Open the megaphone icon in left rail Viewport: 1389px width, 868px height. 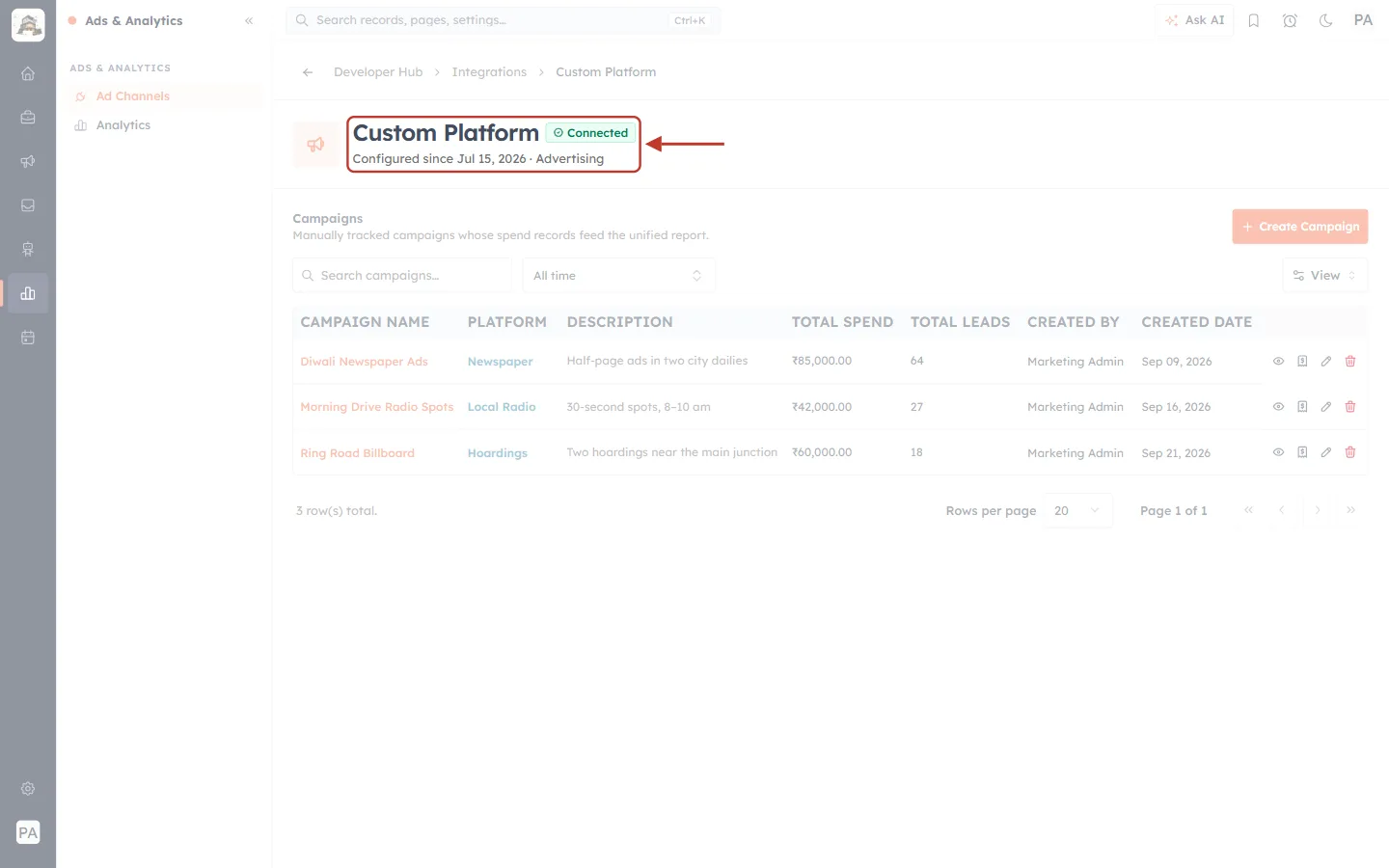coord(28,161)
